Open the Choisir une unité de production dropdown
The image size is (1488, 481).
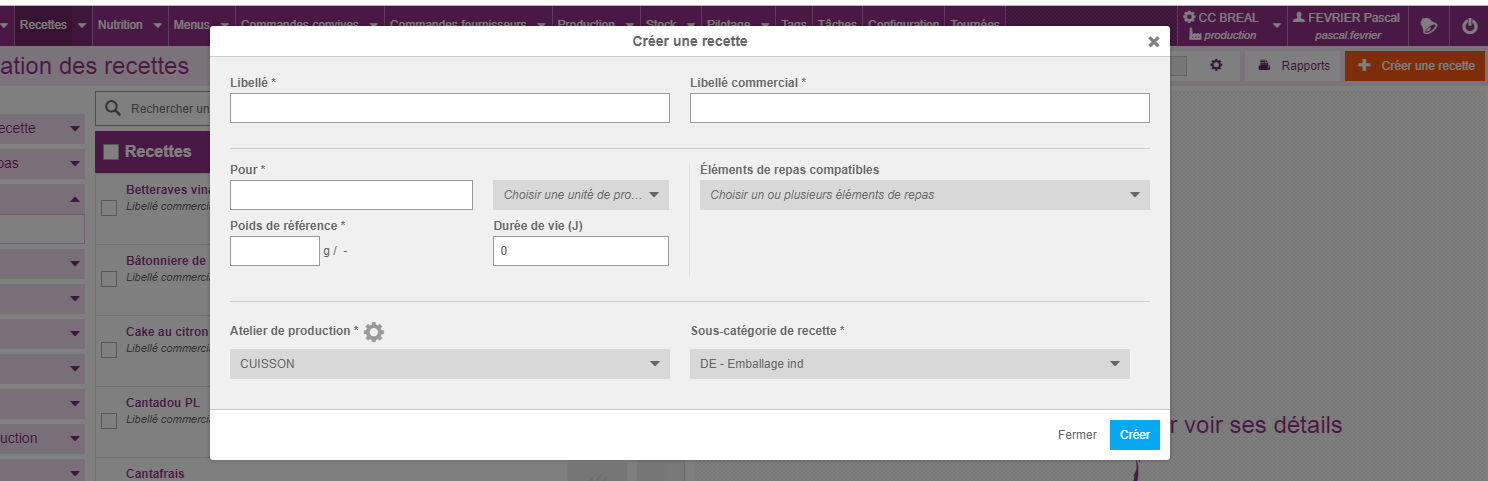pos(581,195)
